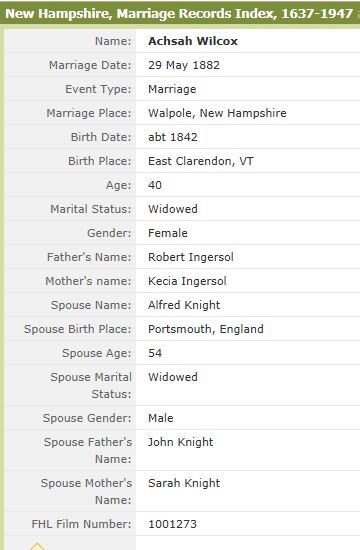The height and width of the screenshot is (550, 360).
Task: Click spouse birth place Portsmouth, England
Action: click(206, 329)
